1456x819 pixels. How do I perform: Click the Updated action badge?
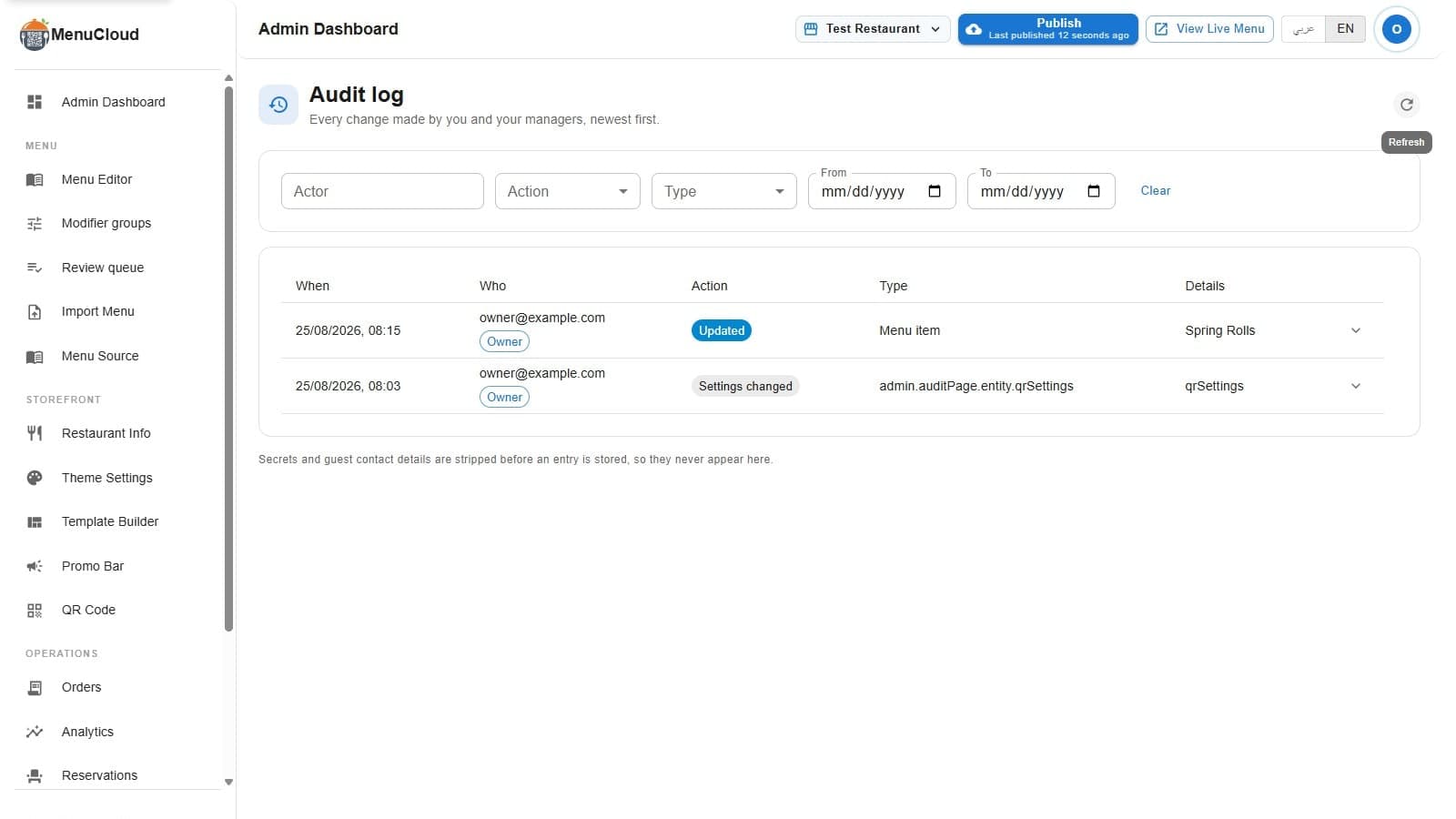pyautogui.click(x=722, y=330)
